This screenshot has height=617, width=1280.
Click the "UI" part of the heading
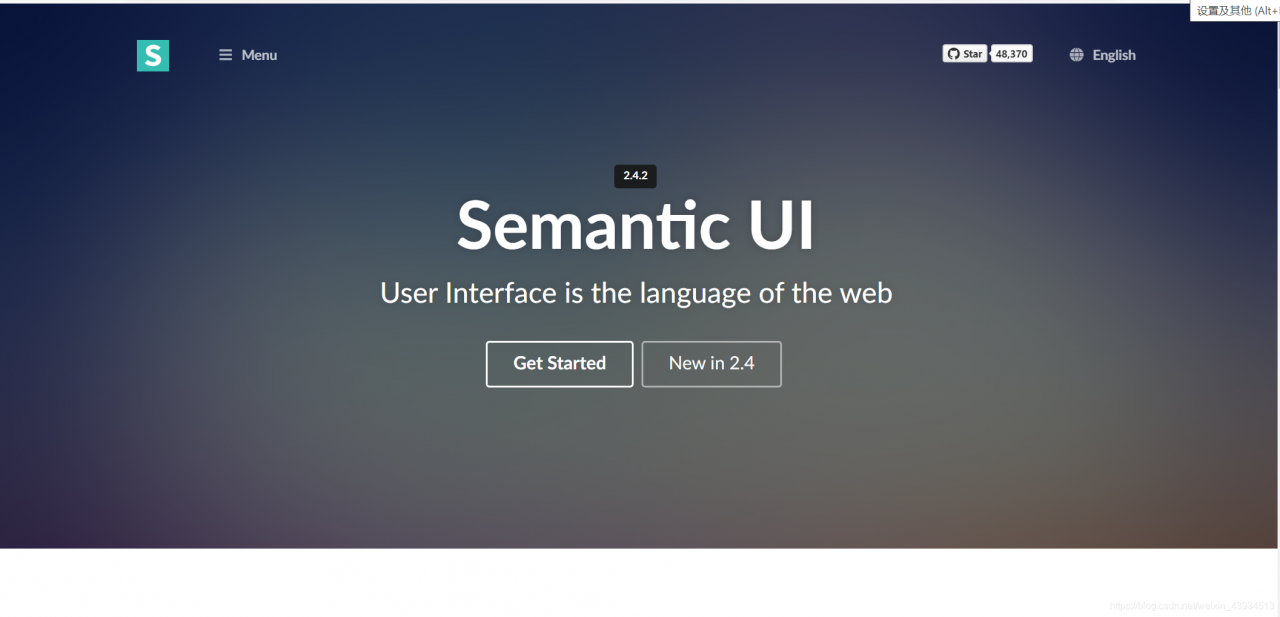pyautogui.click(x=782, y=224)
